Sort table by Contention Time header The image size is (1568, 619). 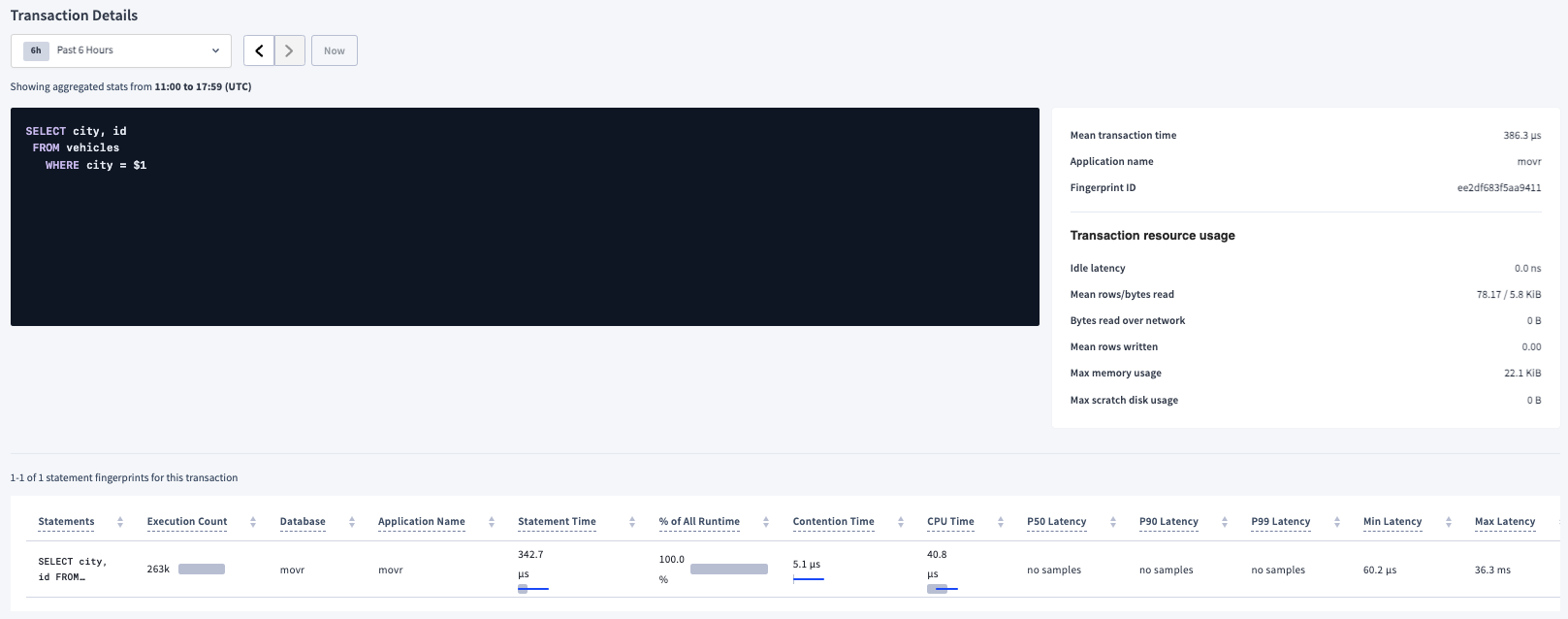pyautogui.click(x=833, y=522)
